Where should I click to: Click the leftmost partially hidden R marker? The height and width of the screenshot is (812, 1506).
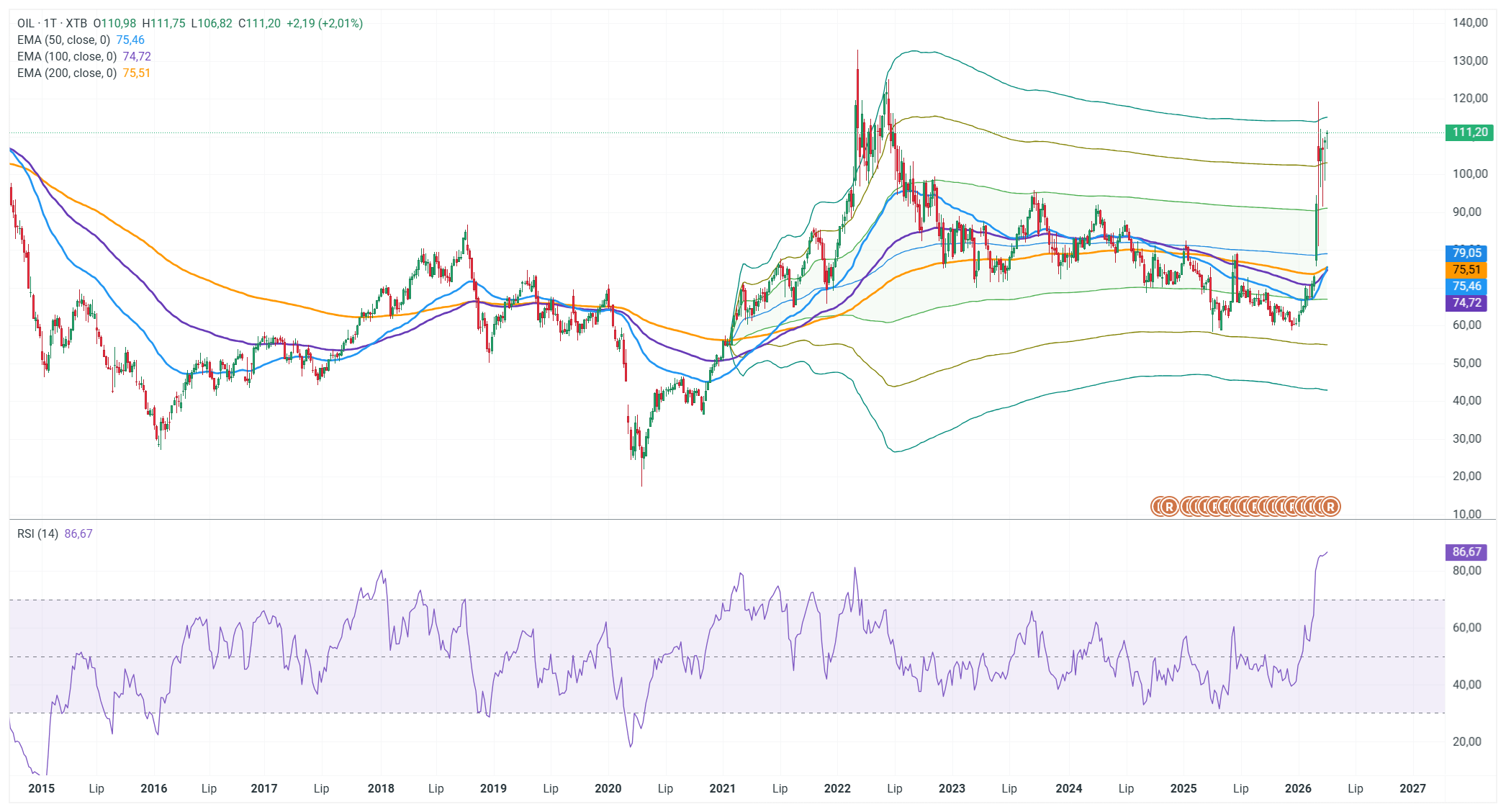[1155, 507]
